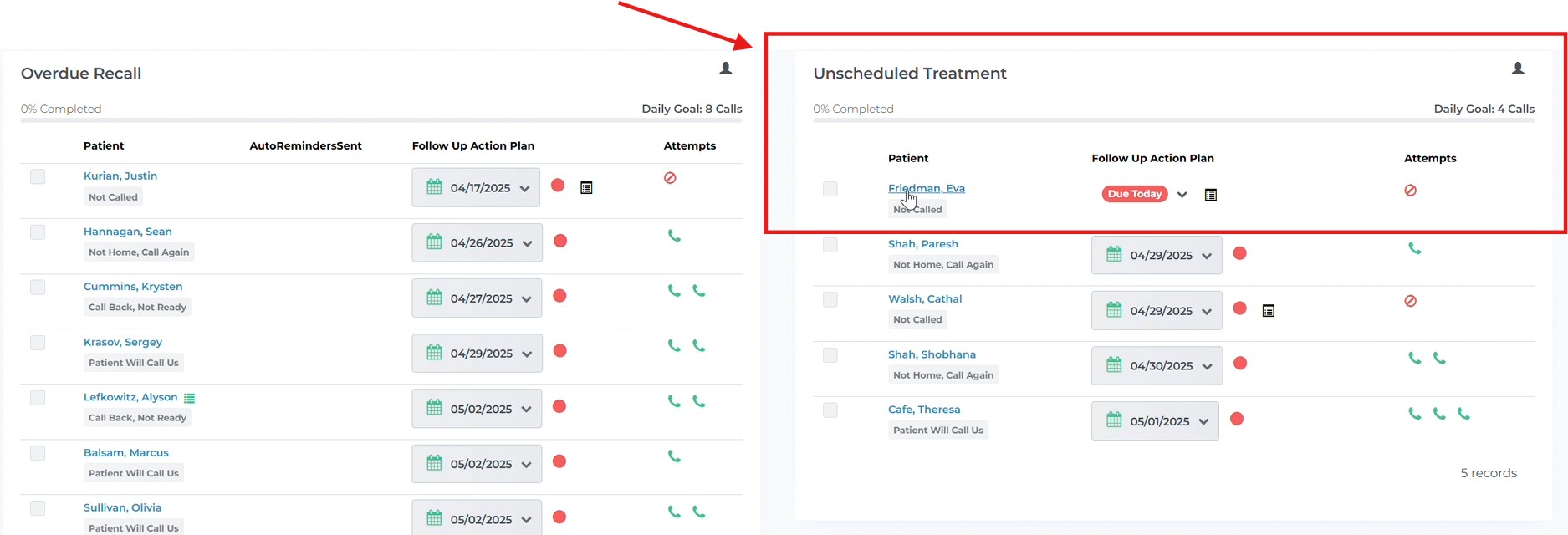Click calendar icon in Kurian 04/17/2025 field

[x=434, y=187]
